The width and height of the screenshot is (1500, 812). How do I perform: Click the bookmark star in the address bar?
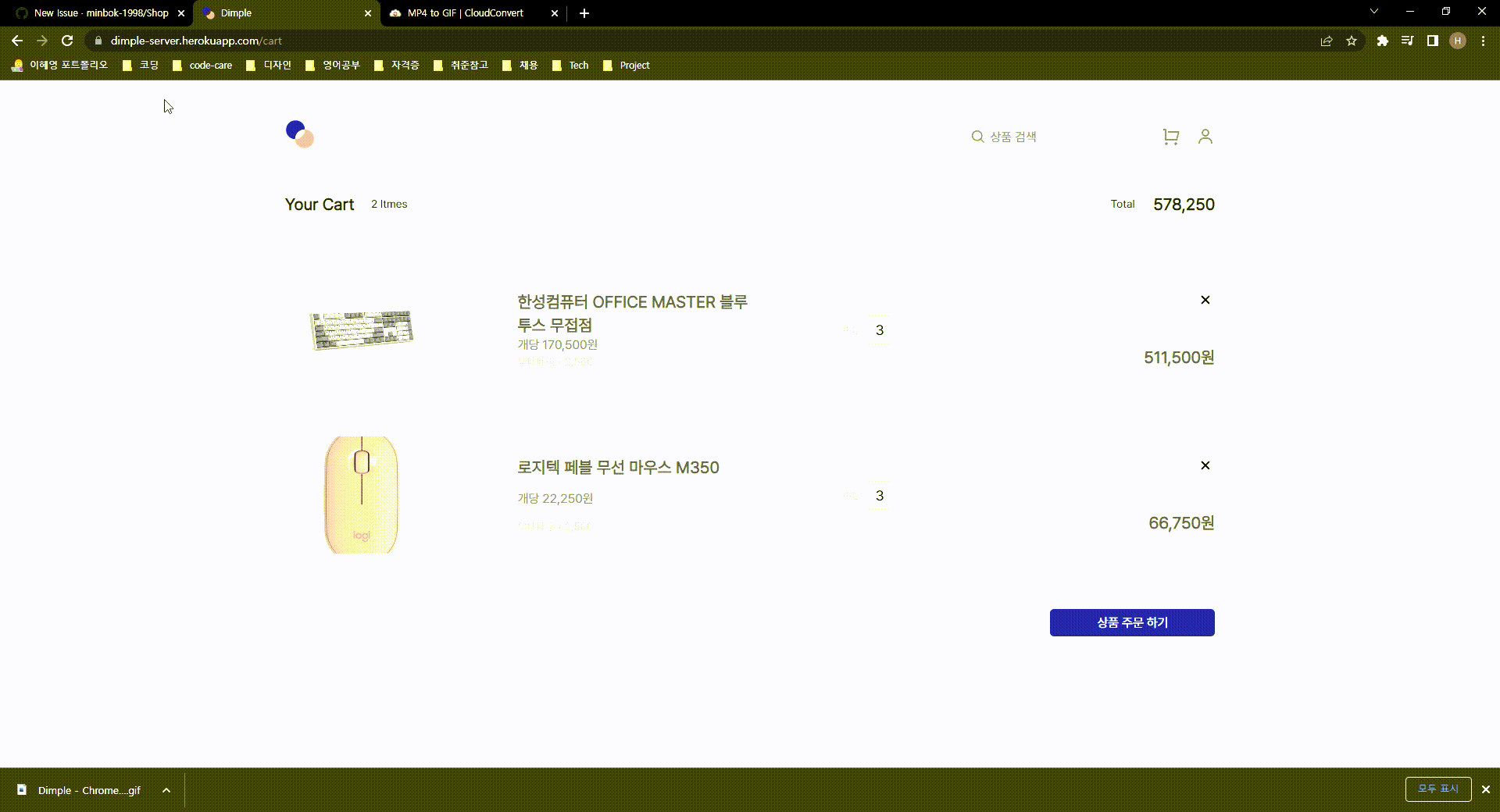(x=1352, y=41)
